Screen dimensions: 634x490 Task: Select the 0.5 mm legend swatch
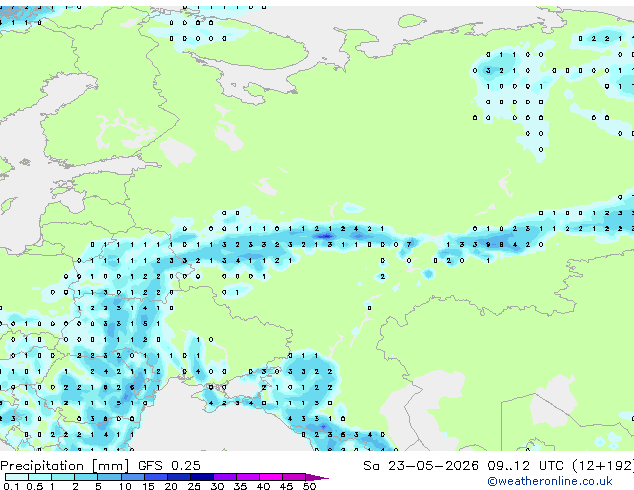tap(40, 477)
